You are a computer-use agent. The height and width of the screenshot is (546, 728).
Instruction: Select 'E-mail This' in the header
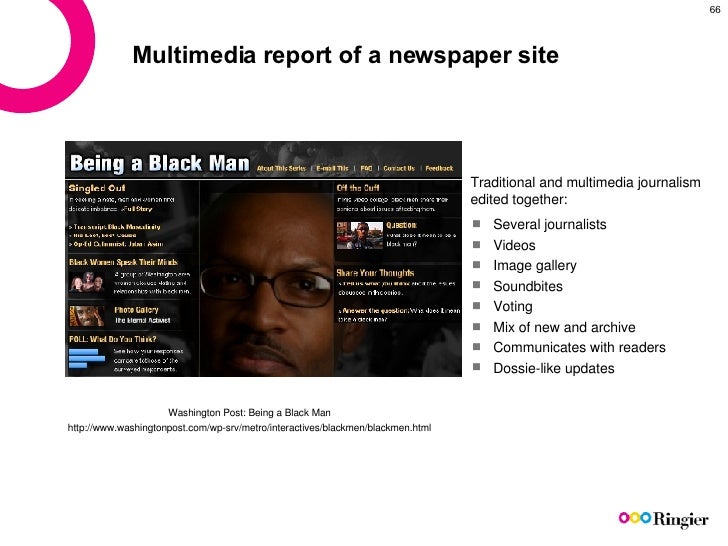pyautogui.click(x=332, y=169)
